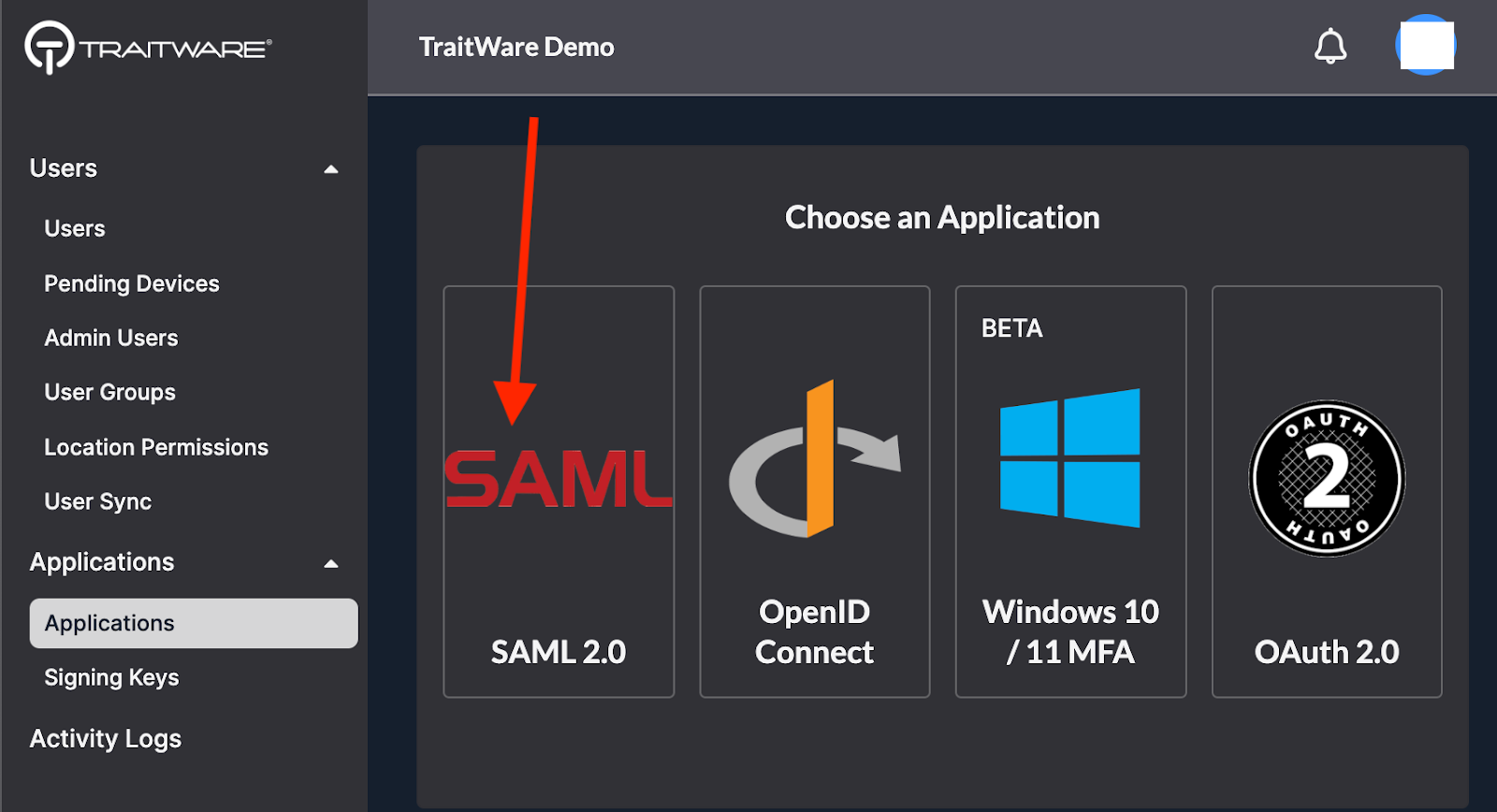Screen dimensions: 1497x812
Task: Choose the SAML 2.0 label
Action: [x=559, y=652]
